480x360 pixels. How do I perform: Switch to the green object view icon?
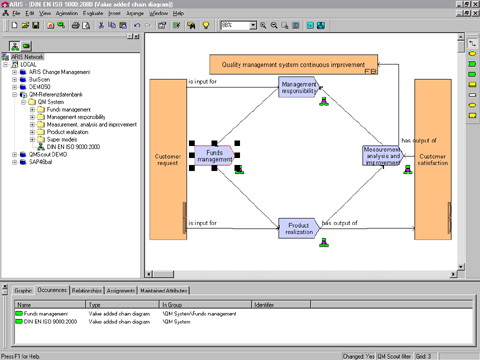tap(26, 46)
